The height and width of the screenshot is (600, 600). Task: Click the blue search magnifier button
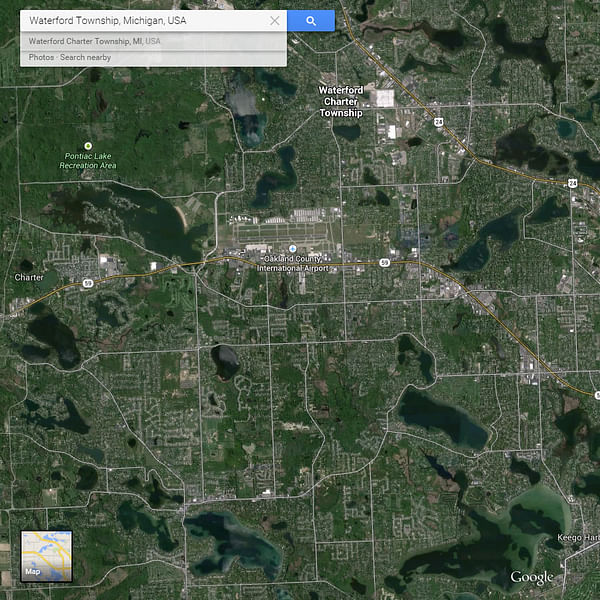(310, 20)
